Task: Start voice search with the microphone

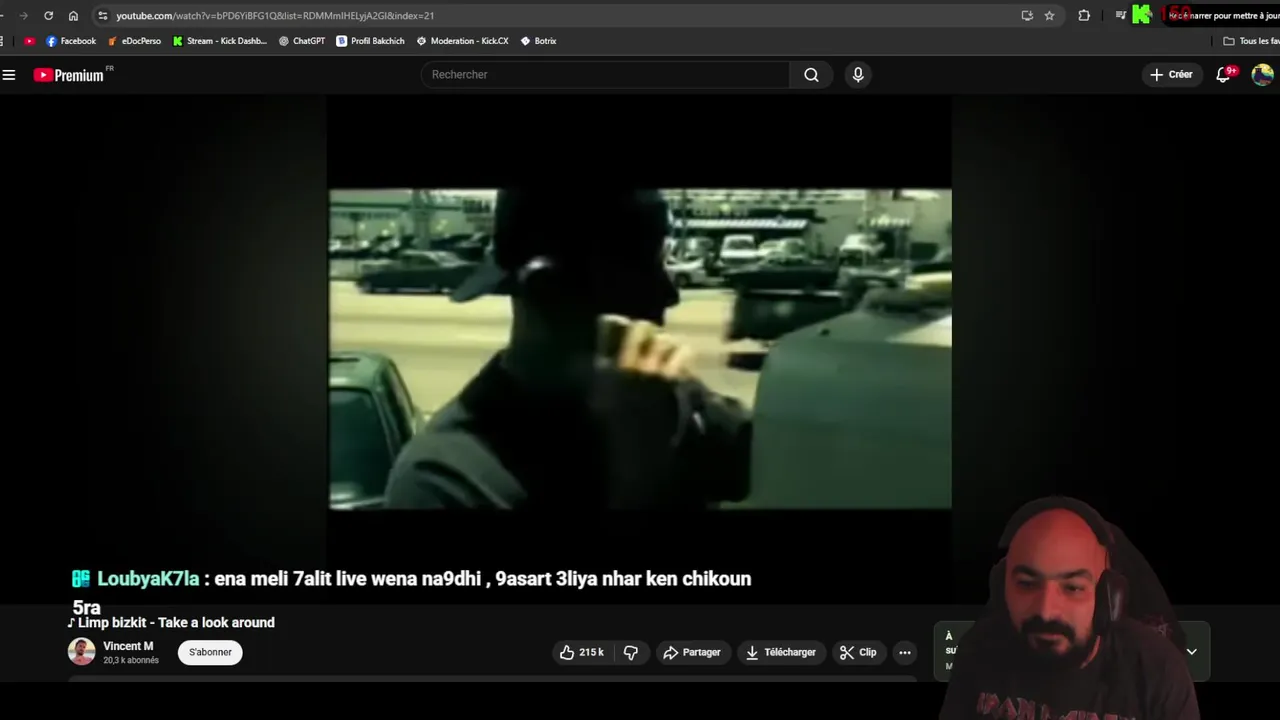Action: (858, 75)
